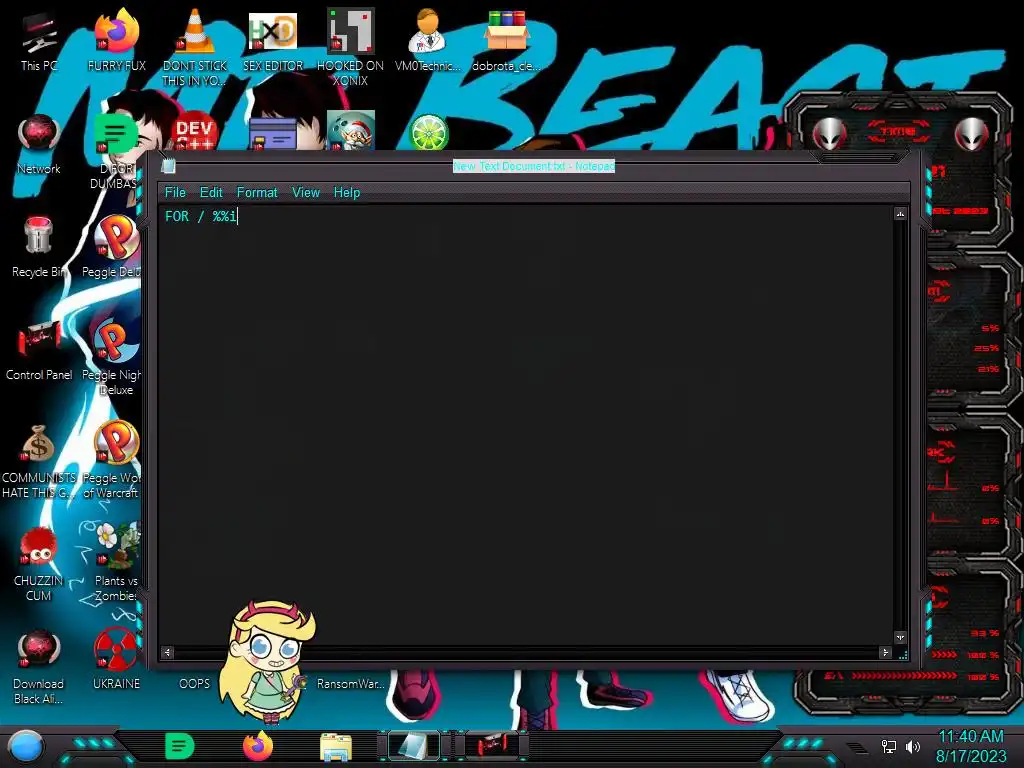Select the Download Black Ali... icon
This screenshot has width=1024, height=768.
39,667
